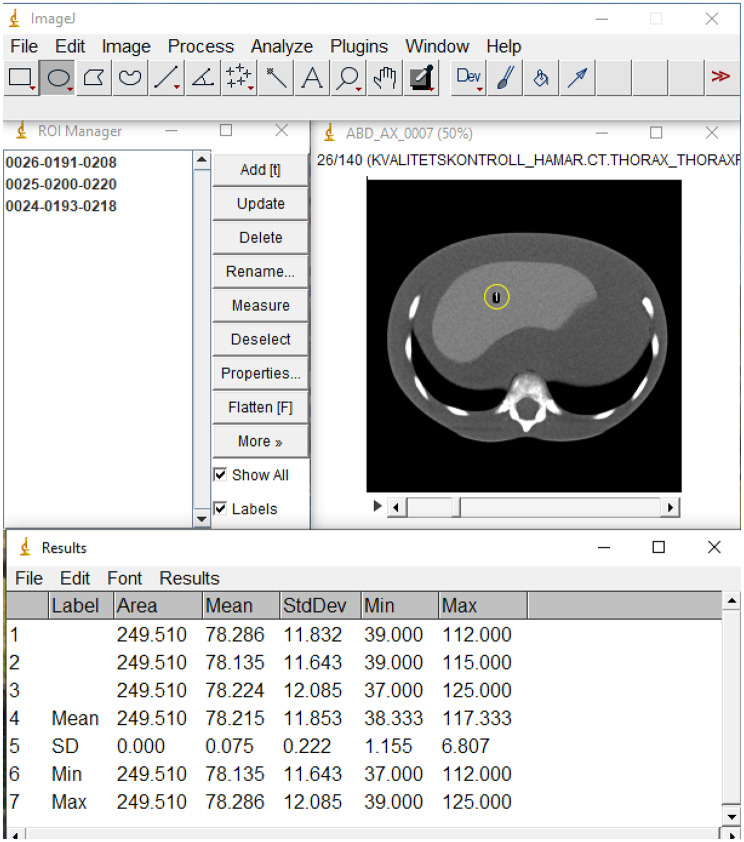Click the SD label in row 5

(x=65, y=746)
